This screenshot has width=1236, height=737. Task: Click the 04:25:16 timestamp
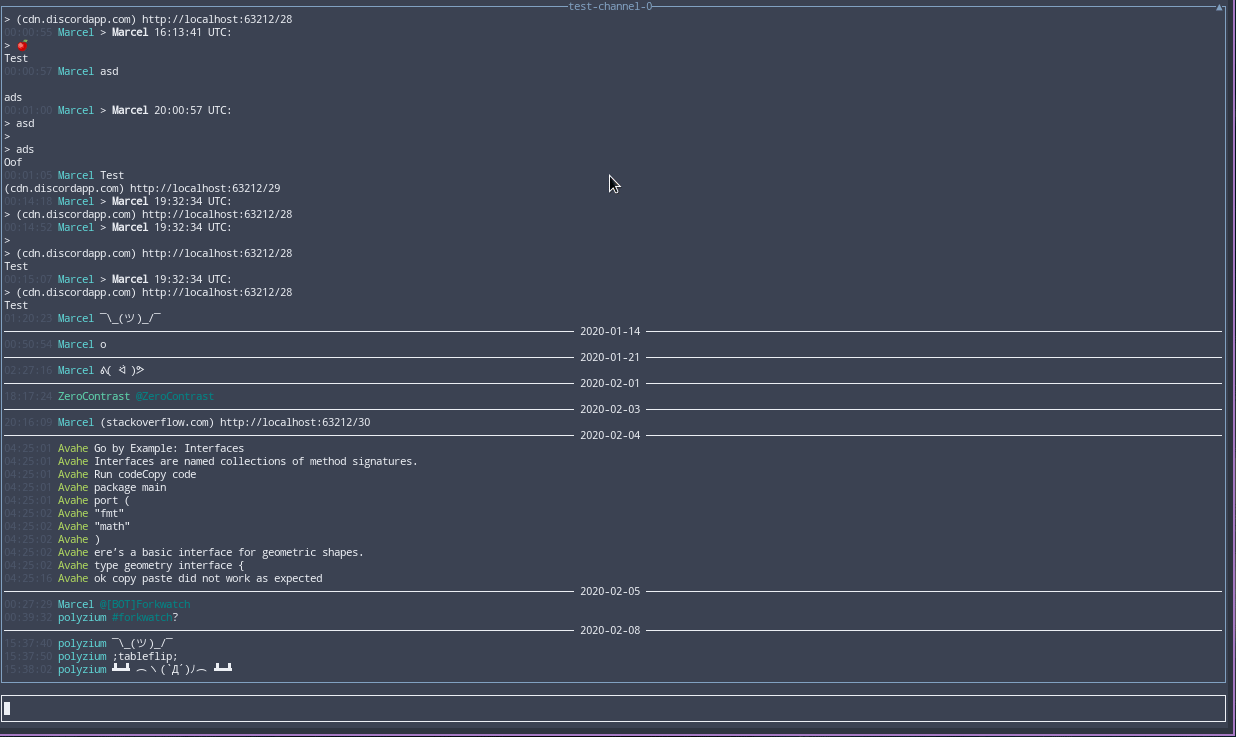[x=28, y=578]
